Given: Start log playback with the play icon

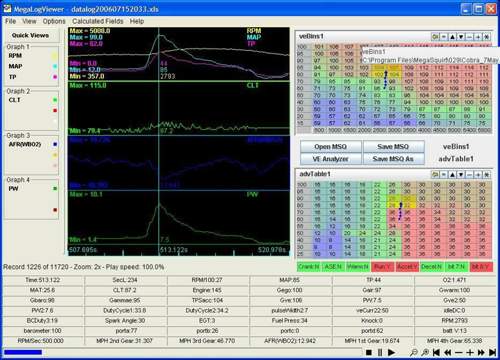Looking at the screenshot, I should [391, 352].
